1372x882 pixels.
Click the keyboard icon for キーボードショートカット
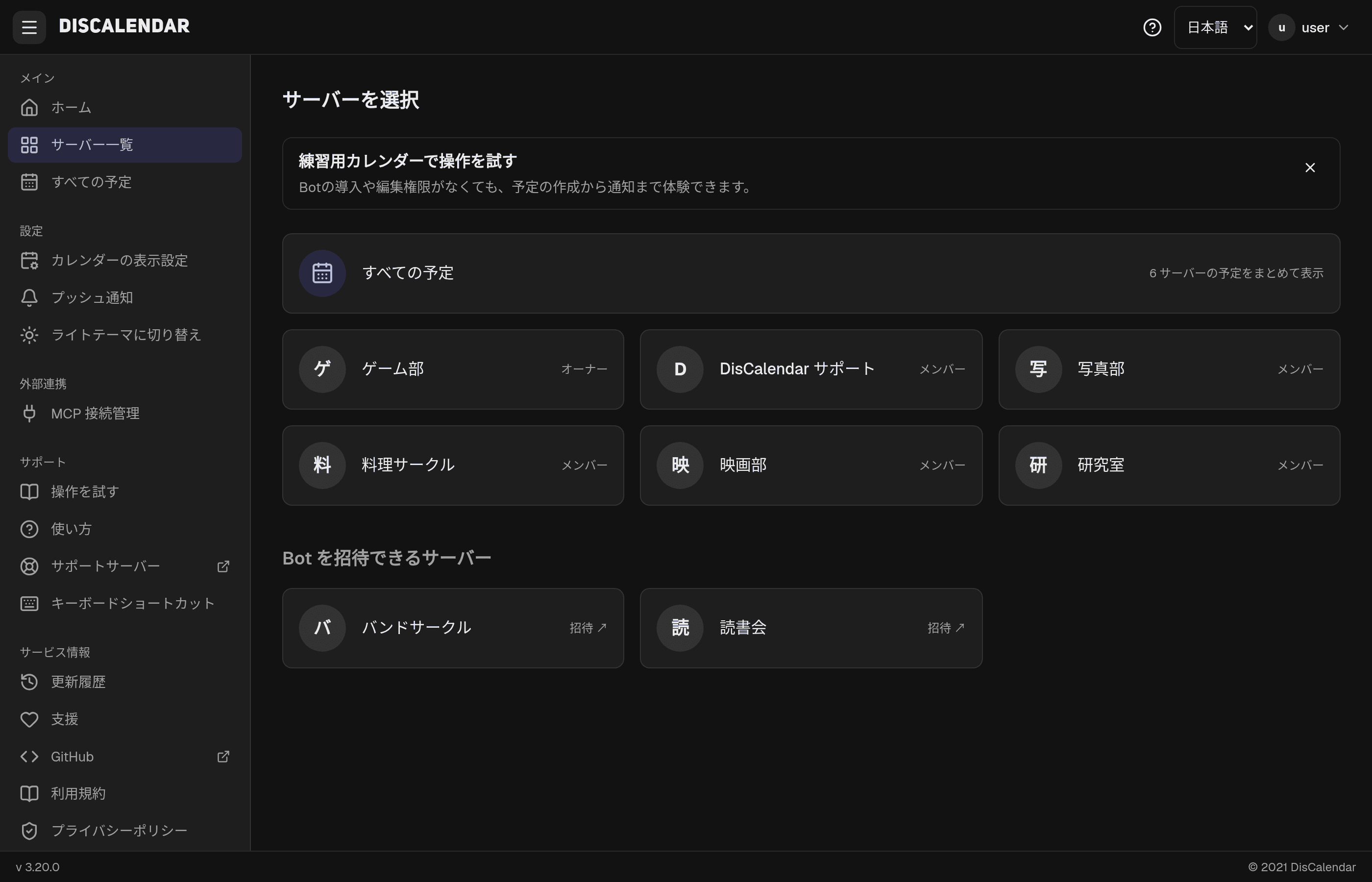[x=29, y=604]
